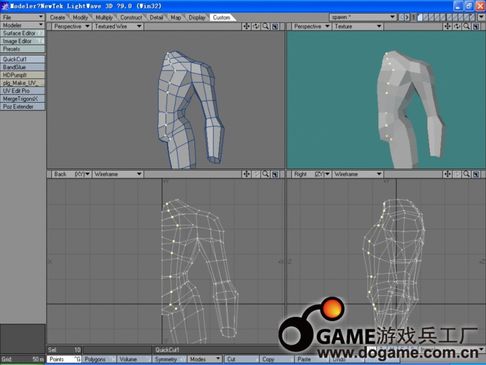Open the Modes dropdown at bottom

click(x=204, y=359)
